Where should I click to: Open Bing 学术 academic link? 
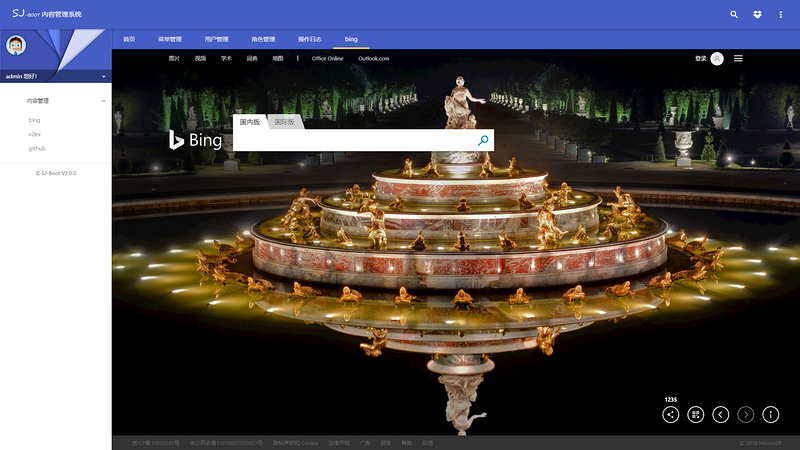coord(226,59)
